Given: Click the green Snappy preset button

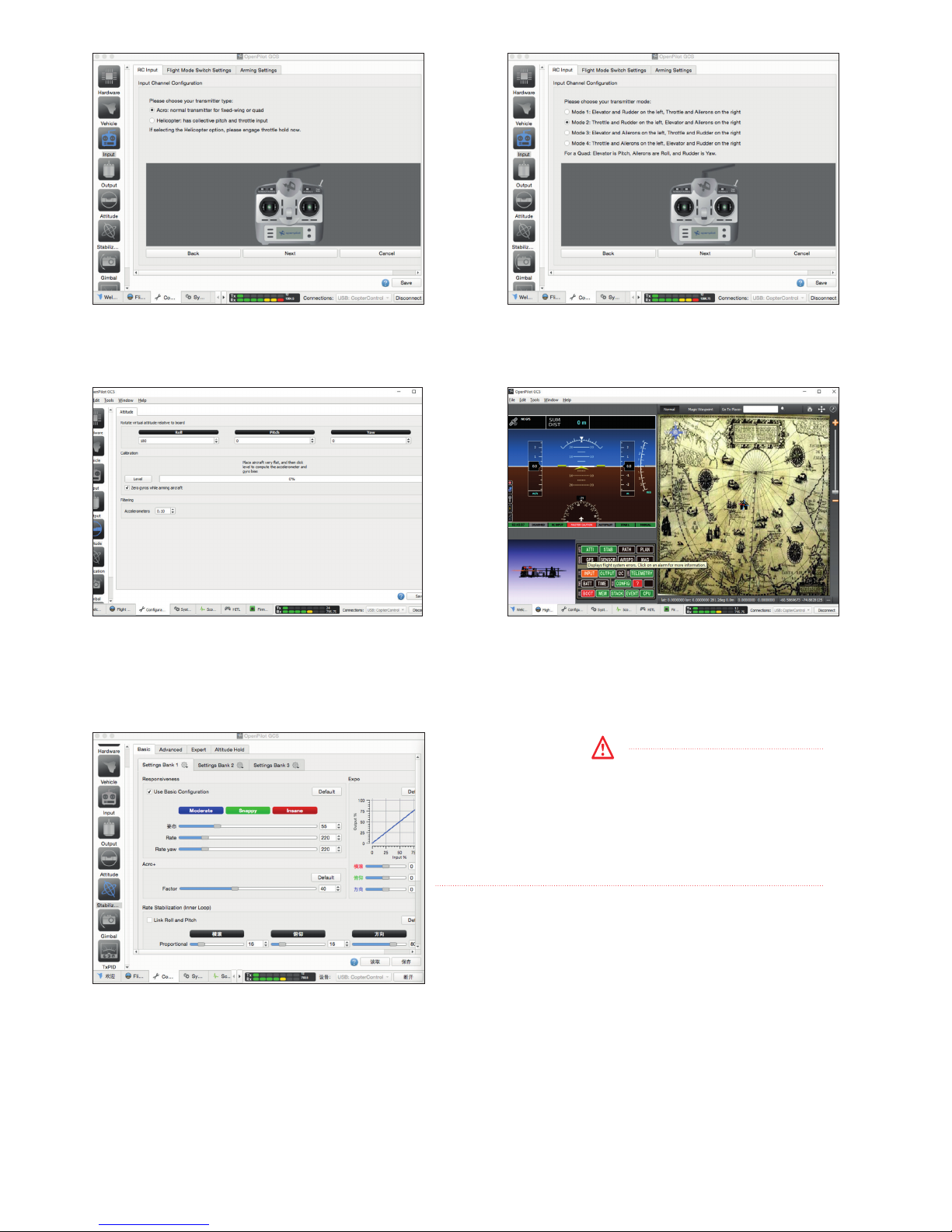Looking at the screenshot, I should pyautogui.click(x=248, y=811).
